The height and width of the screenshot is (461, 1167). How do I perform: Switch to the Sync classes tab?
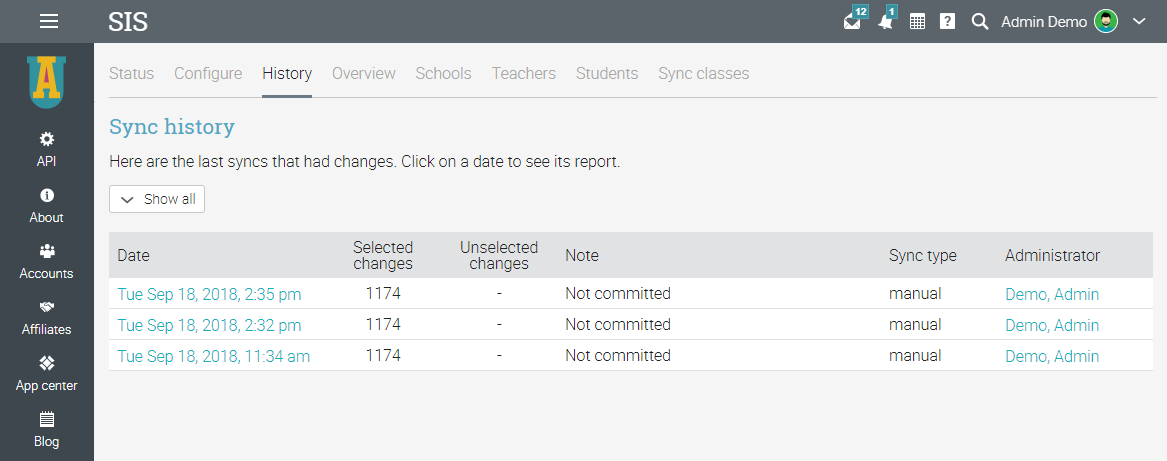pos(703,73)
